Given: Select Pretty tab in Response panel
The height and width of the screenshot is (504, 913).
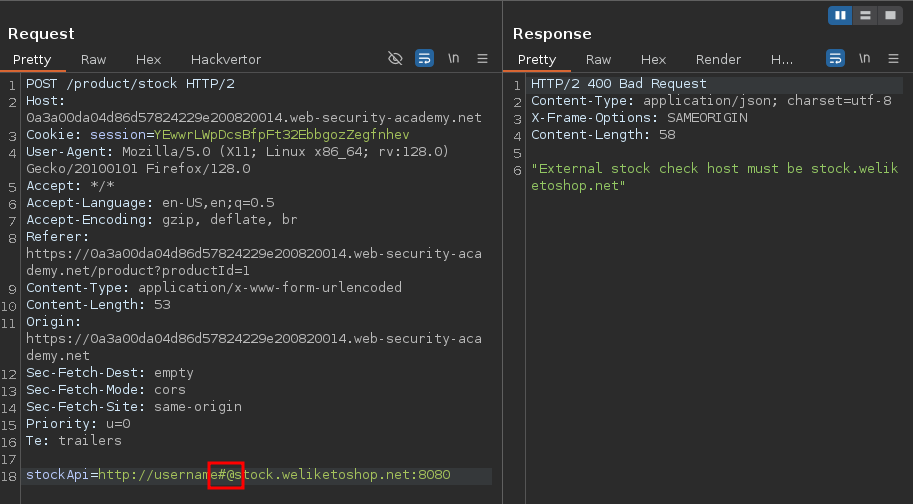Looking at the screenshot, I should coord(537,59).
